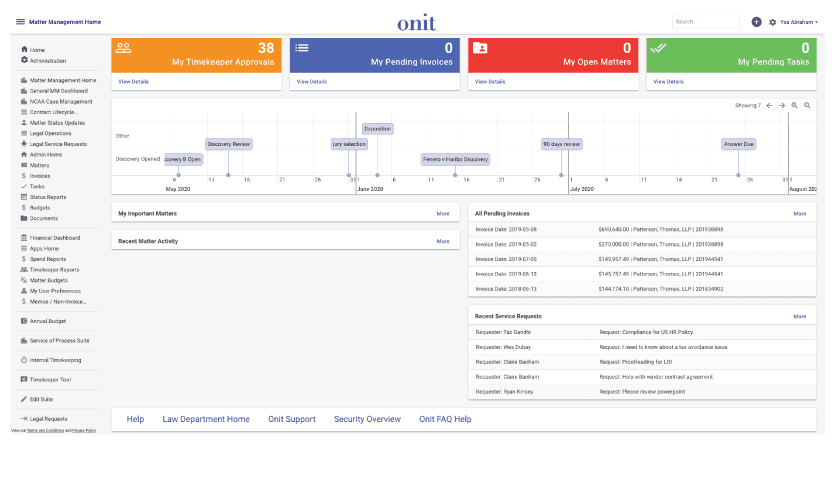The width and height of the screenshot is (840, 500).
Task: Click the Budgets dollar icon
Action: pos(24,207)
